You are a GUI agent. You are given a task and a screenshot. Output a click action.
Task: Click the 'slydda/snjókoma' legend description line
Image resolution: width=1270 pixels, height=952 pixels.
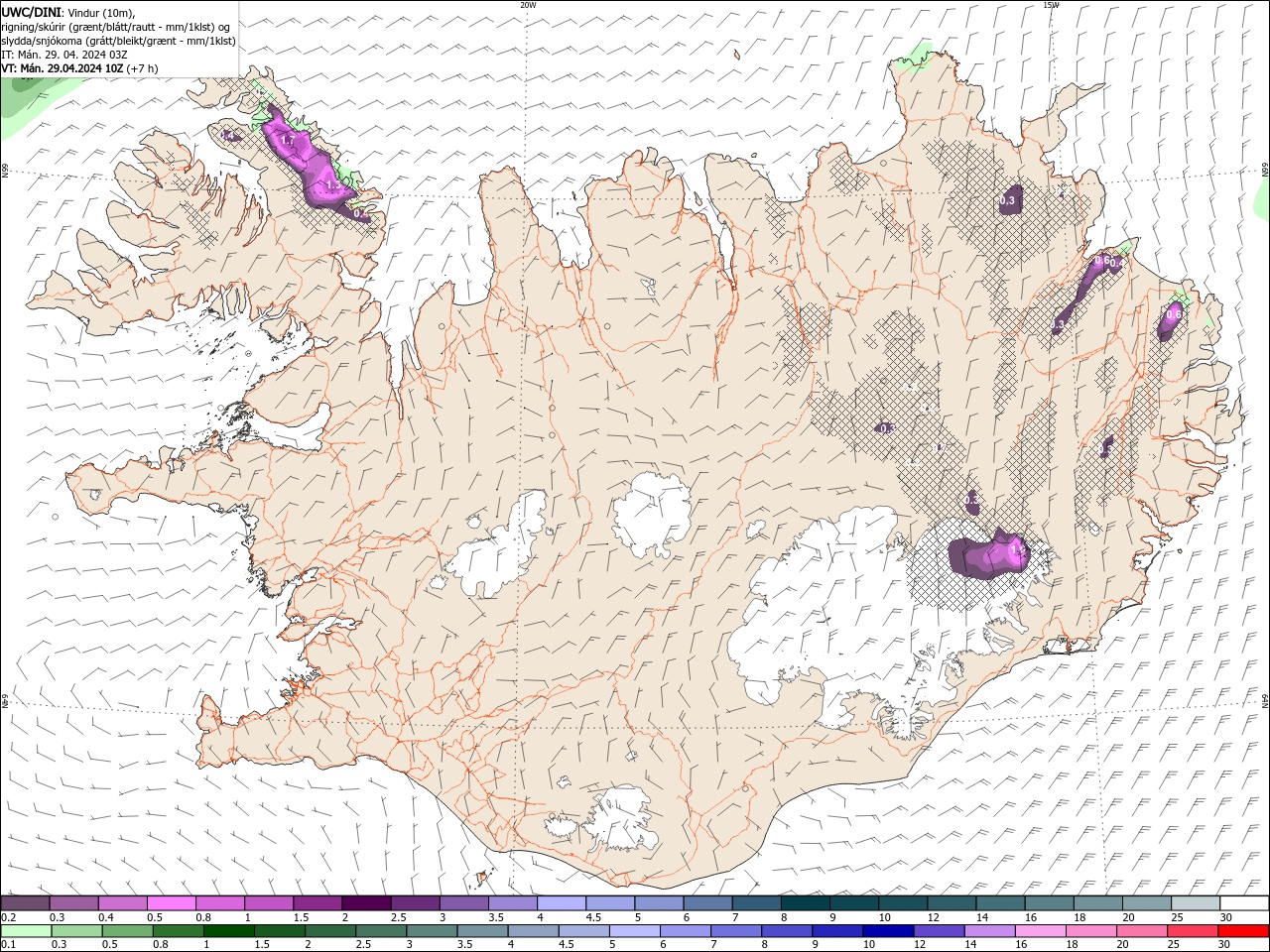(118, 41)
